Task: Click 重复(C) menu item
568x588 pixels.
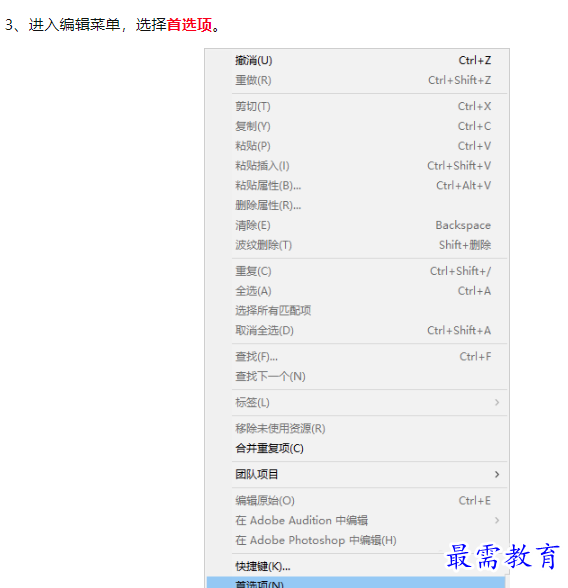Action: 356,271
